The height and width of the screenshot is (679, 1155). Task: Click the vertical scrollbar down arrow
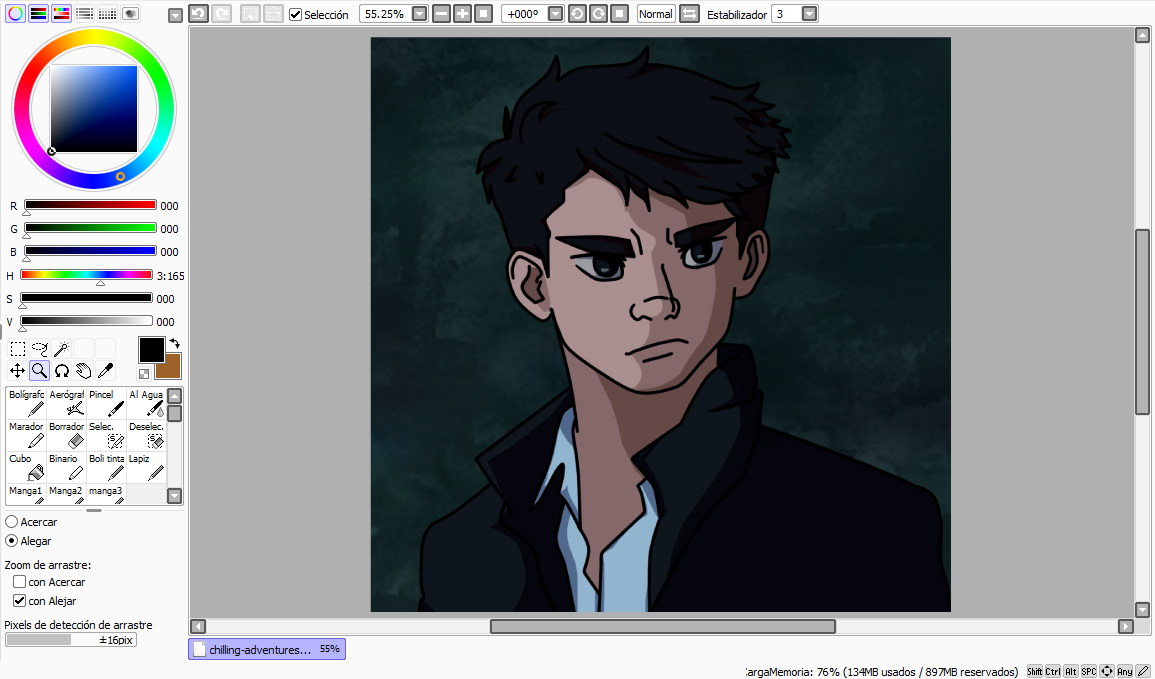tap(1142, 610)
